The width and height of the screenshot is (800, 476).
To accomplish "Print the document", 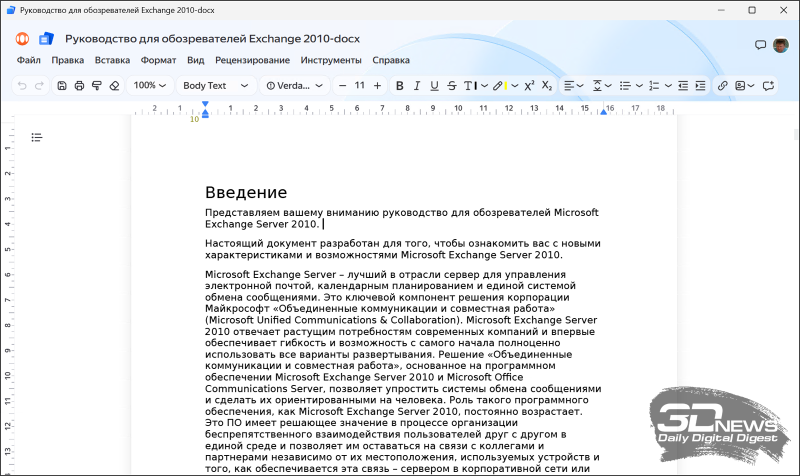I will click(79, 86).
